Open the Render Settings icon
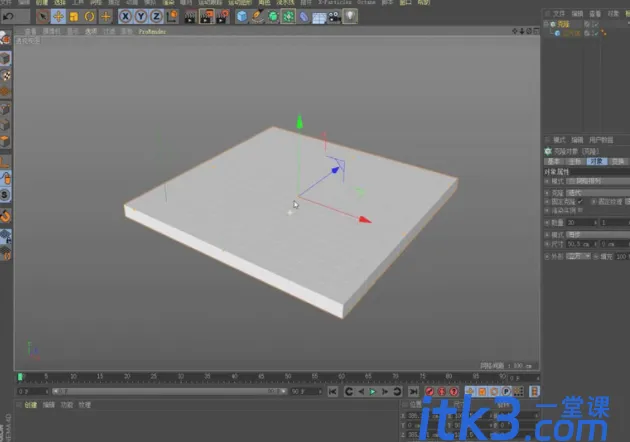 223,16
